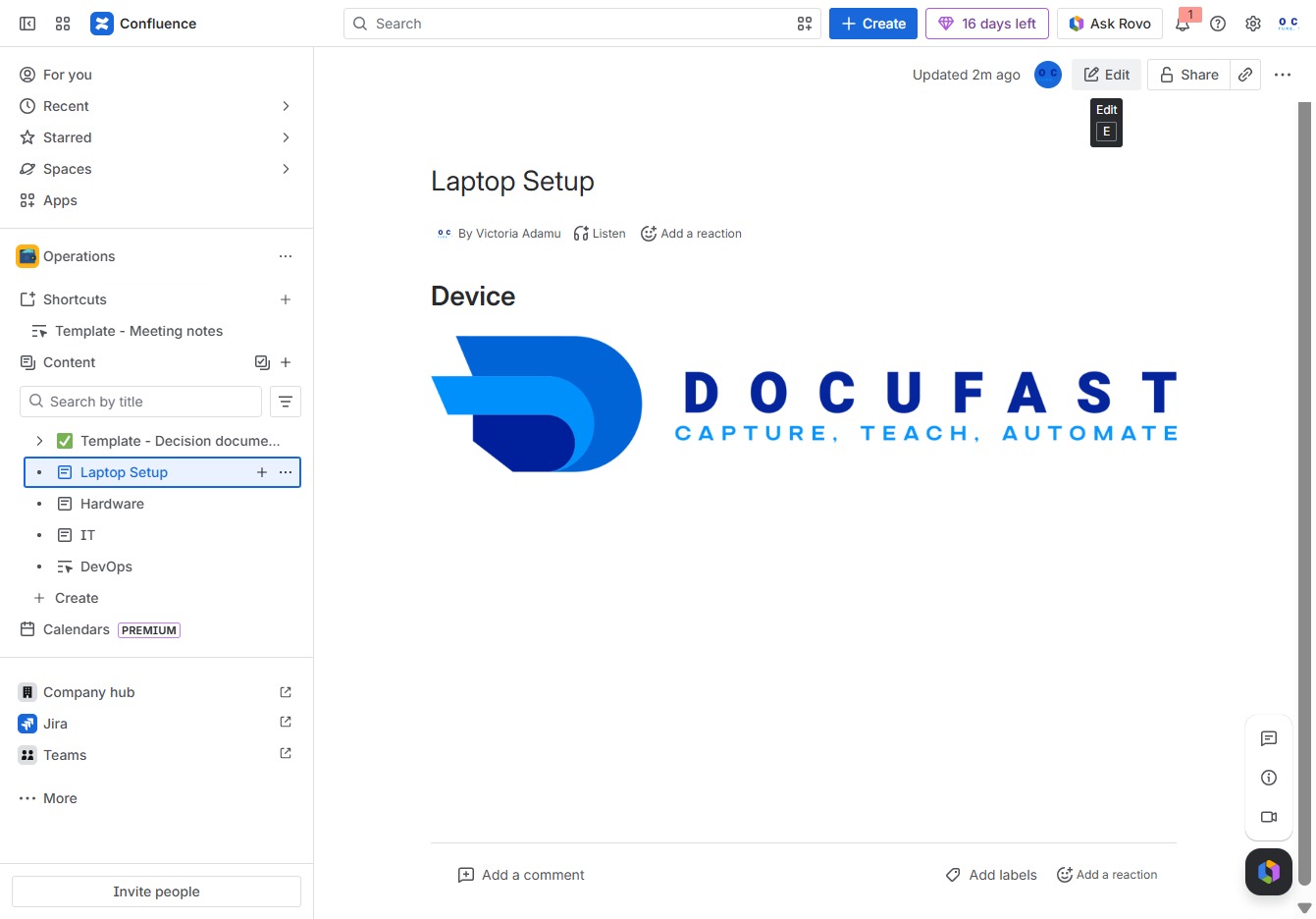1316x919 pixels.
Task: Open Operations space more actions menu
Action: coord(286,256)
